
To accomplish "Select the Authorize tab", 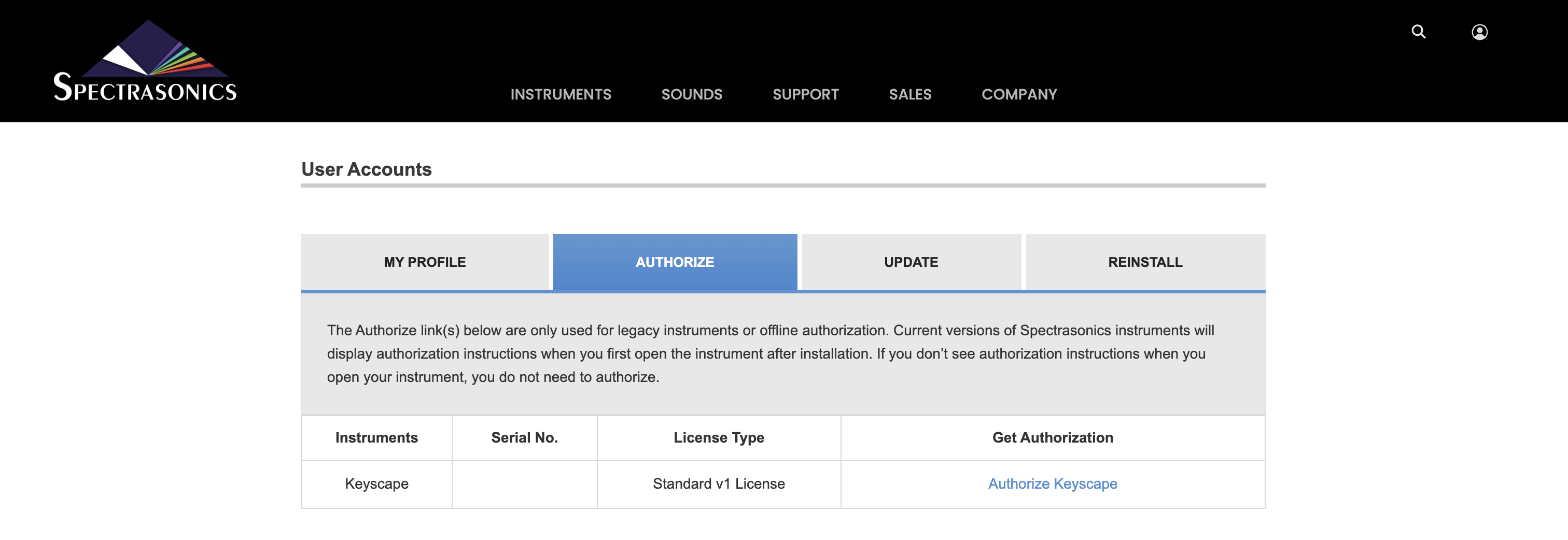I will (x=675, y=262).
